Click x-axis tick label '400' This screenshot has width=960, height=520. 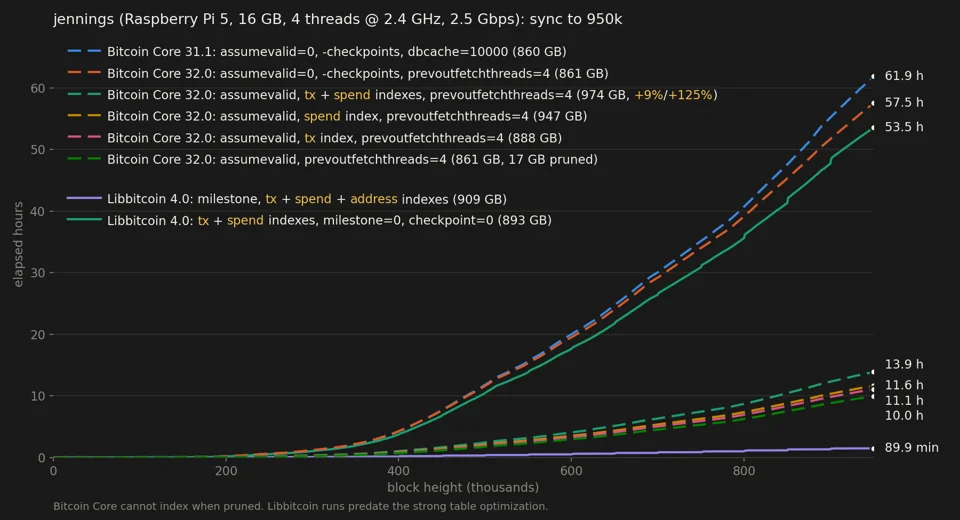pos(399,471)
